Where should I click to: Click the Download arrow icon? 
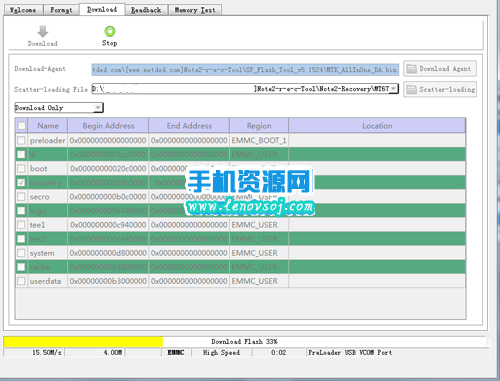(43, 32)
